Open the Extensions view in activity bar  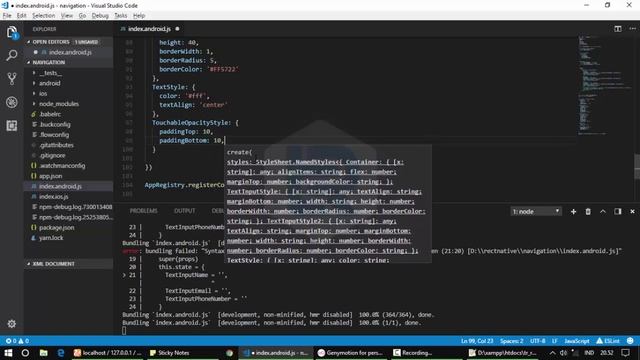click(12, 125)
